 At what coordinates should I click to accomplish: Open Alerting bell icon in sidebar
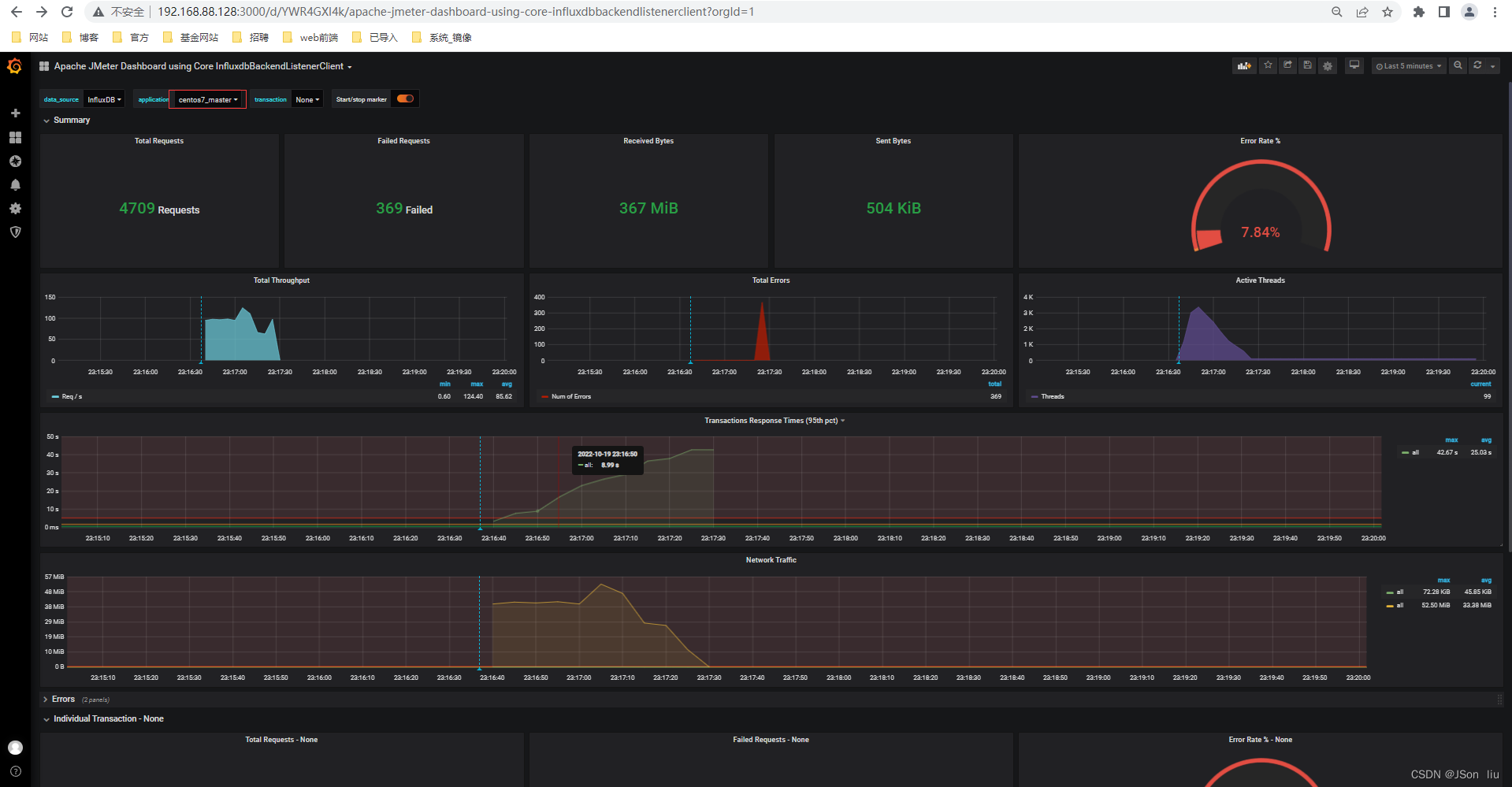[15, 184]
